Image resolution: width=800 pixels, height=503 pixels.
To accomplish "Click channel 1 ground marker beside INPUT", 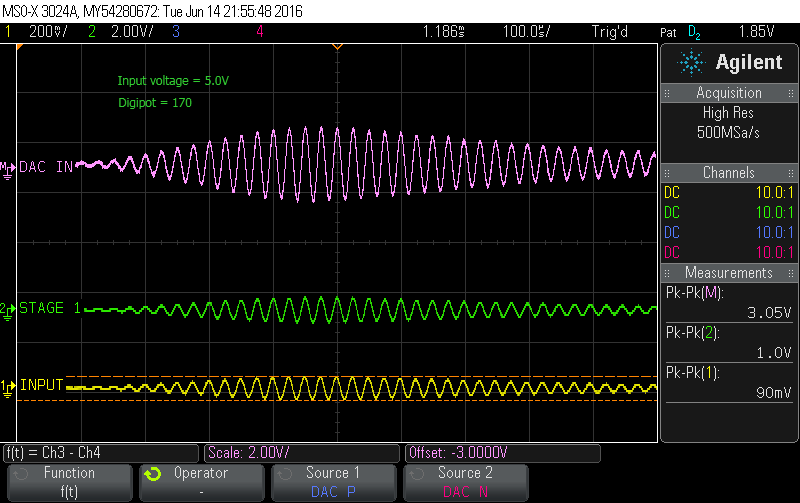I will (x=8, y=389).
